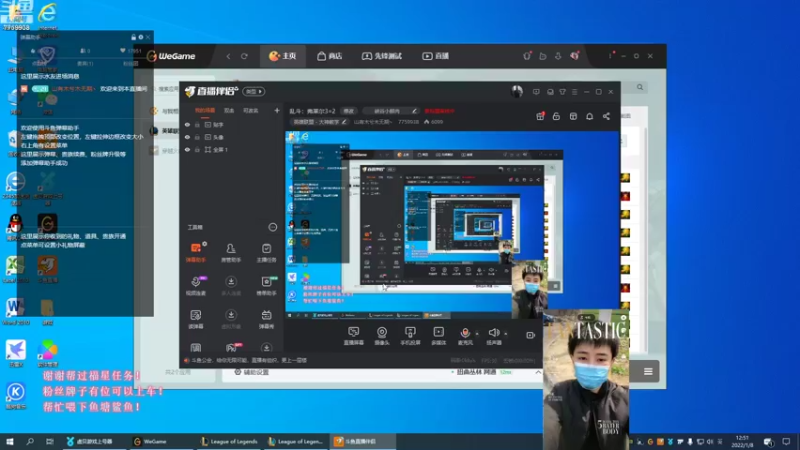Image resolution: width=800 pixels, height=450 pixels.
Task: Click the WeGame refresh icon
Action: 244,56
